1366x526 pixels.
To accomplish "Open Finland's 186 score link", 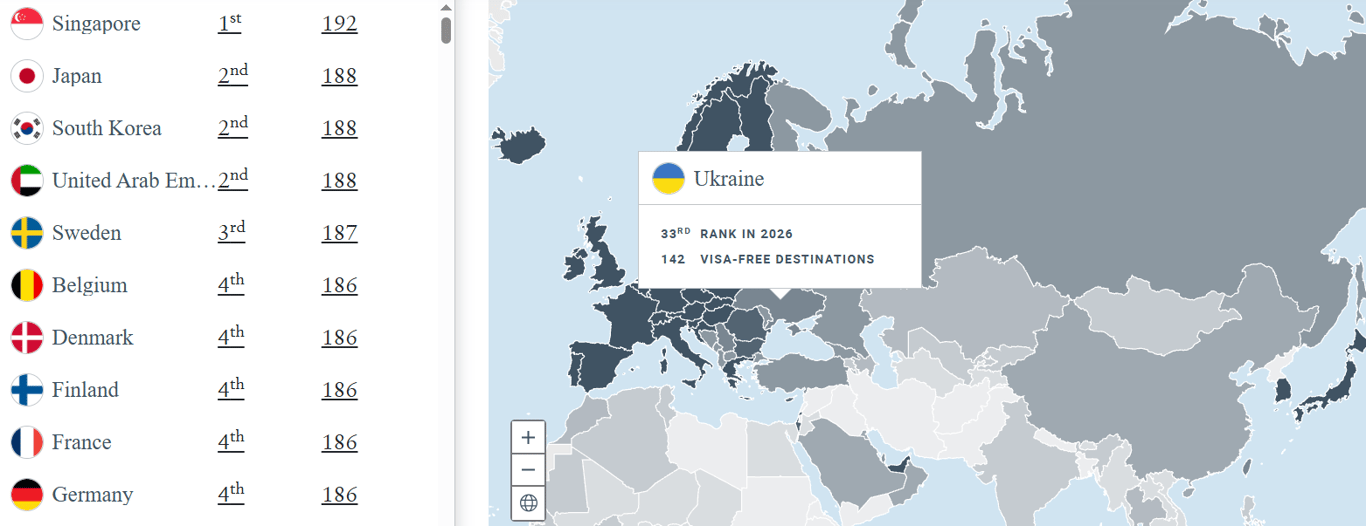I will click(x=340, y=390).
